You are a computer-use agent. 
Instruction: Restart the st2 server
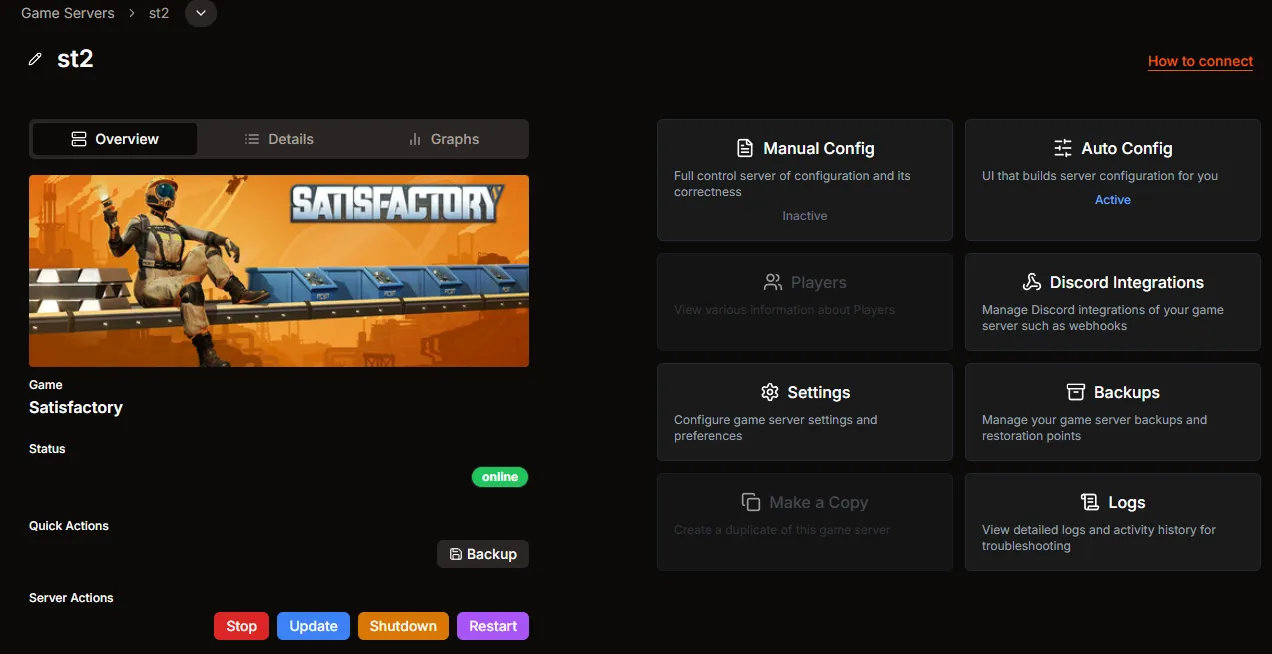click(493, 625)
